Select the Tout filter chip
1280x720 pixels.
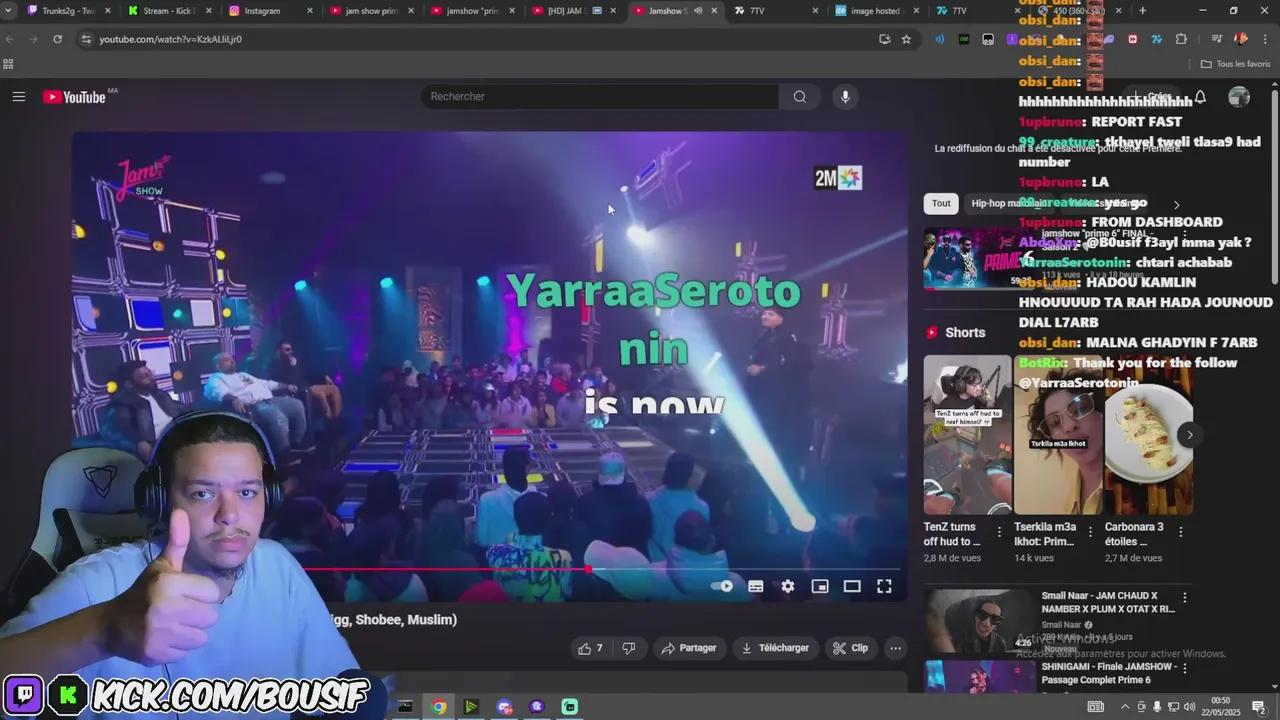click(x=941, y=203)
